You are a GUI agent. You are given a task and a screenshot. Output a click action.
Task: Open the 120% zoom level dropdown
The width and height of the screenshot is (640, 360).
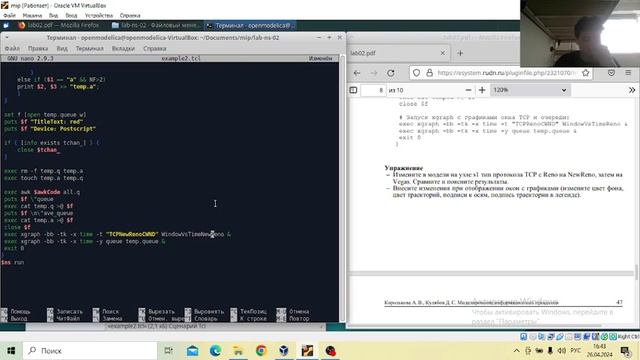(530, 90)
